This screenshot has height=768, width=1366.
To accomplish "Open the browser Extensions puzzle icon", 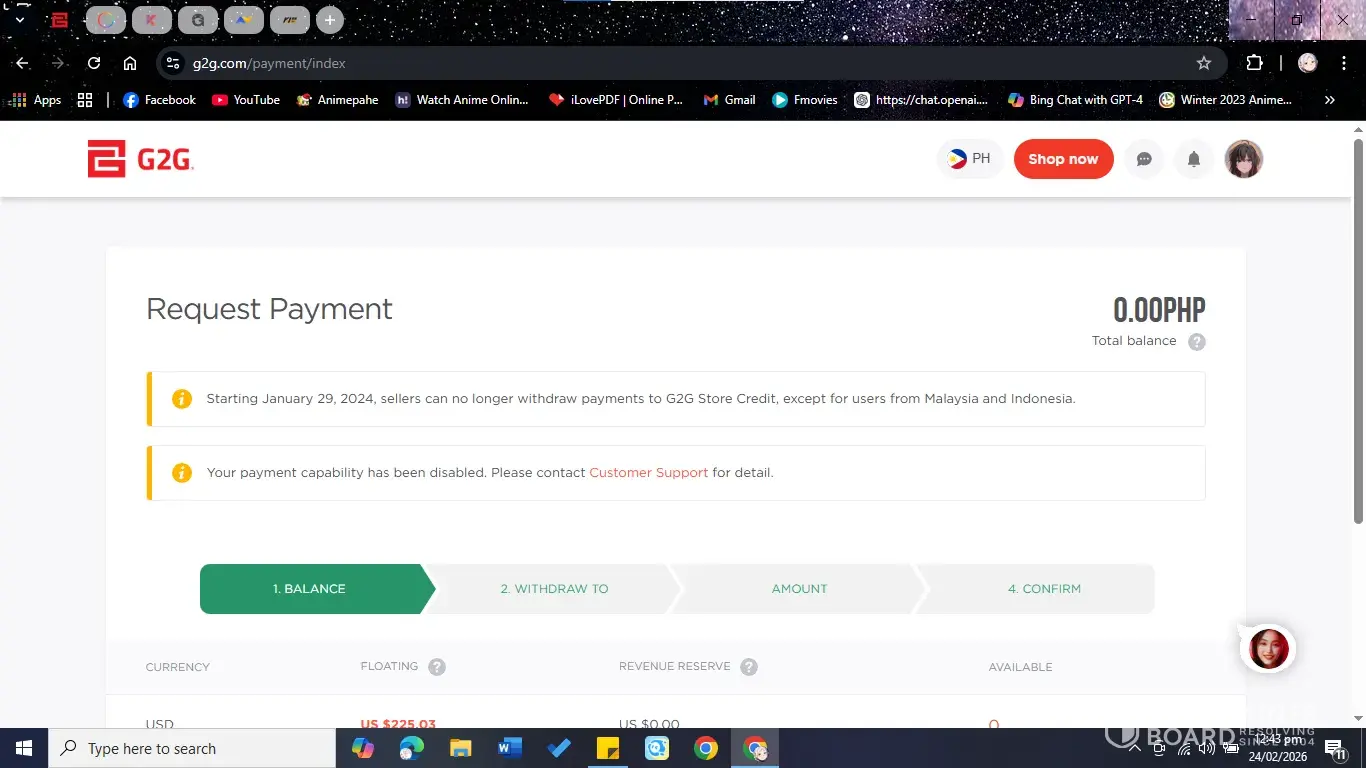I will tap(1254, 63).
